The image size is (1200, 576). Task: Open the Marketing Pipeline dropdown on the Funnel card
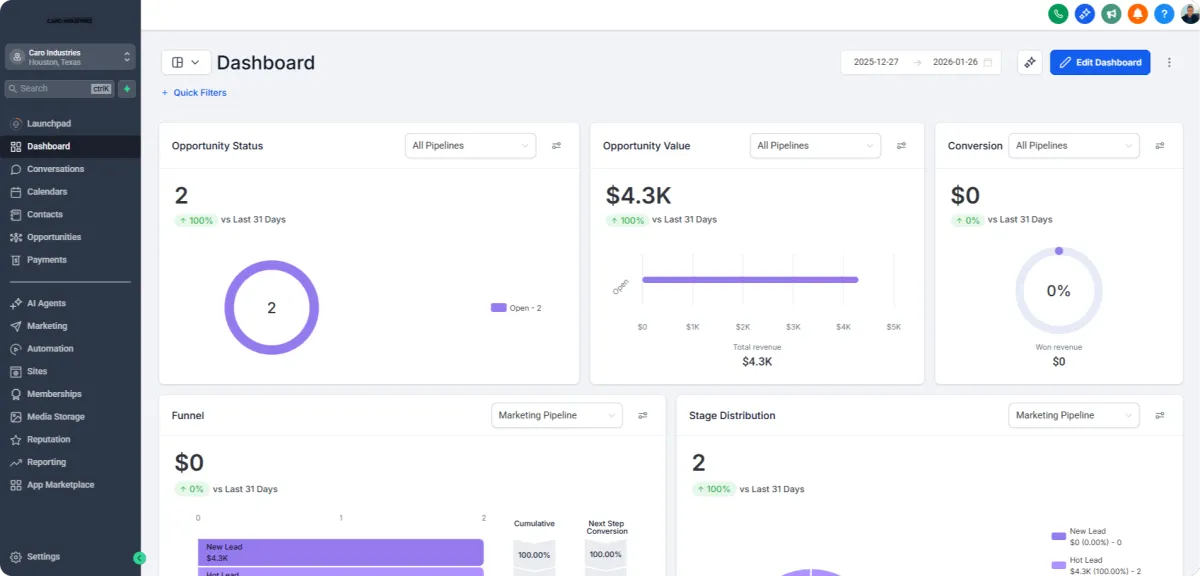556,415
